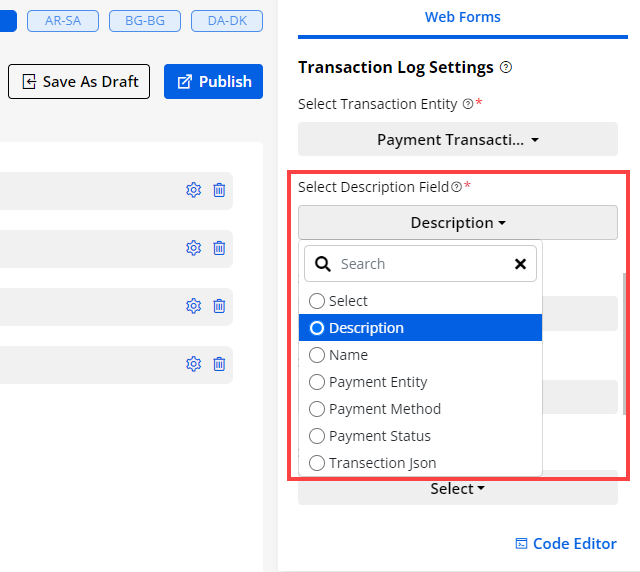Click help icon next to Select Transaction Entity

[x=467, y=104]
